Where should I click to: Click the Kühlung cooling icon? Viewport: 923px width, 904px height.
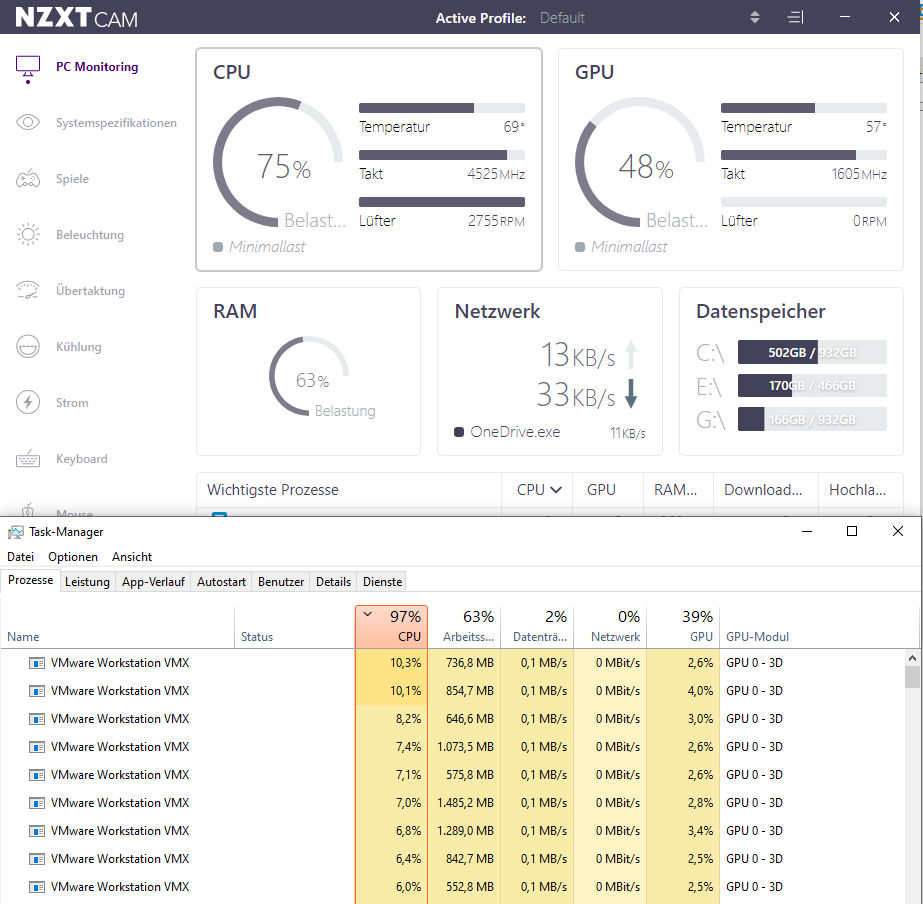[28, 346]
